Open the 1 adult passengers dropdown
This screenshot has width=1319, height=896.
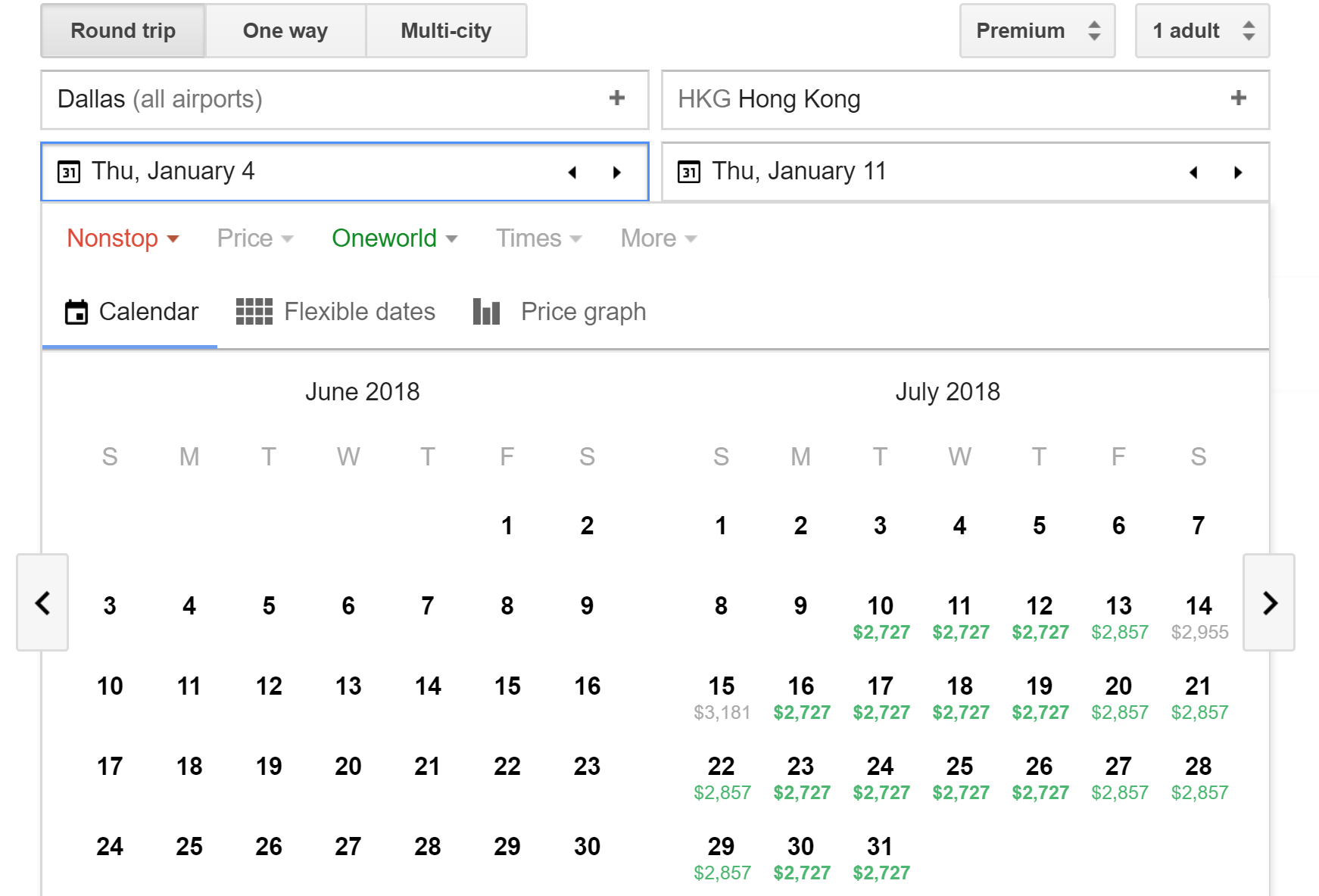tap(1202, 31)
